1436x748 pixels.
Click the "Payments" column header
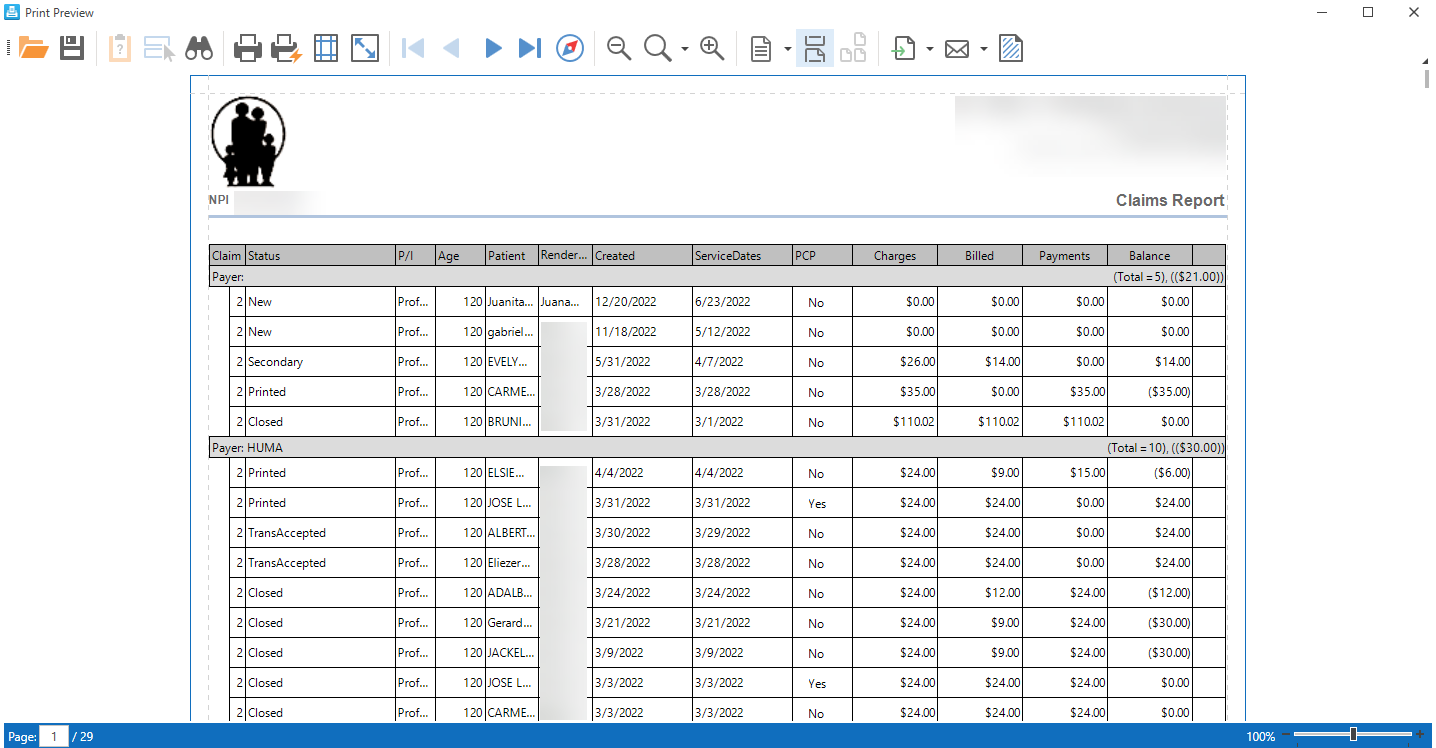1064,256
